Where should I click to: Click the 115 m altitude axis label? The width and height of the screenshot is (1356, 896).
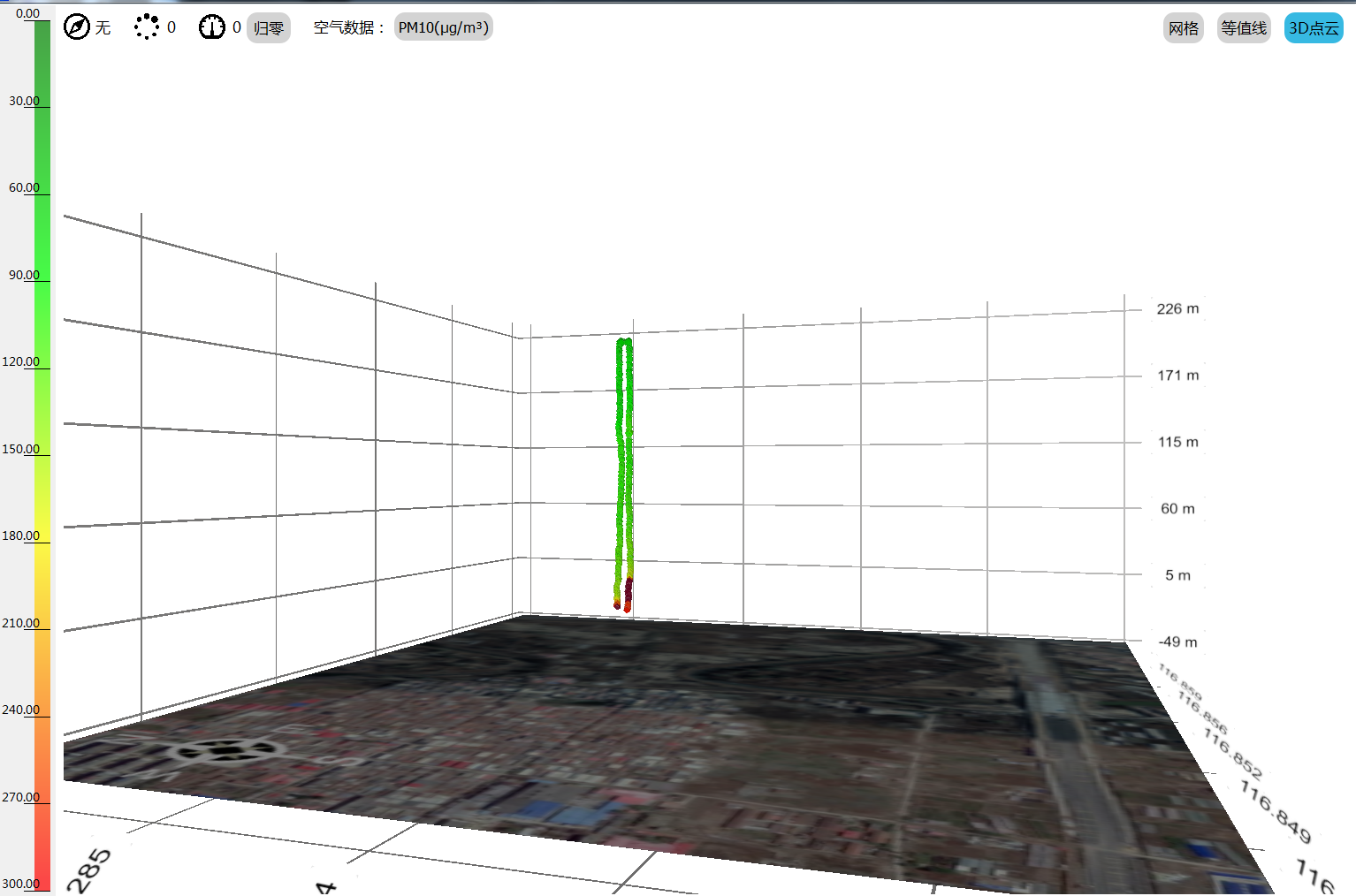click(1178, 442)
